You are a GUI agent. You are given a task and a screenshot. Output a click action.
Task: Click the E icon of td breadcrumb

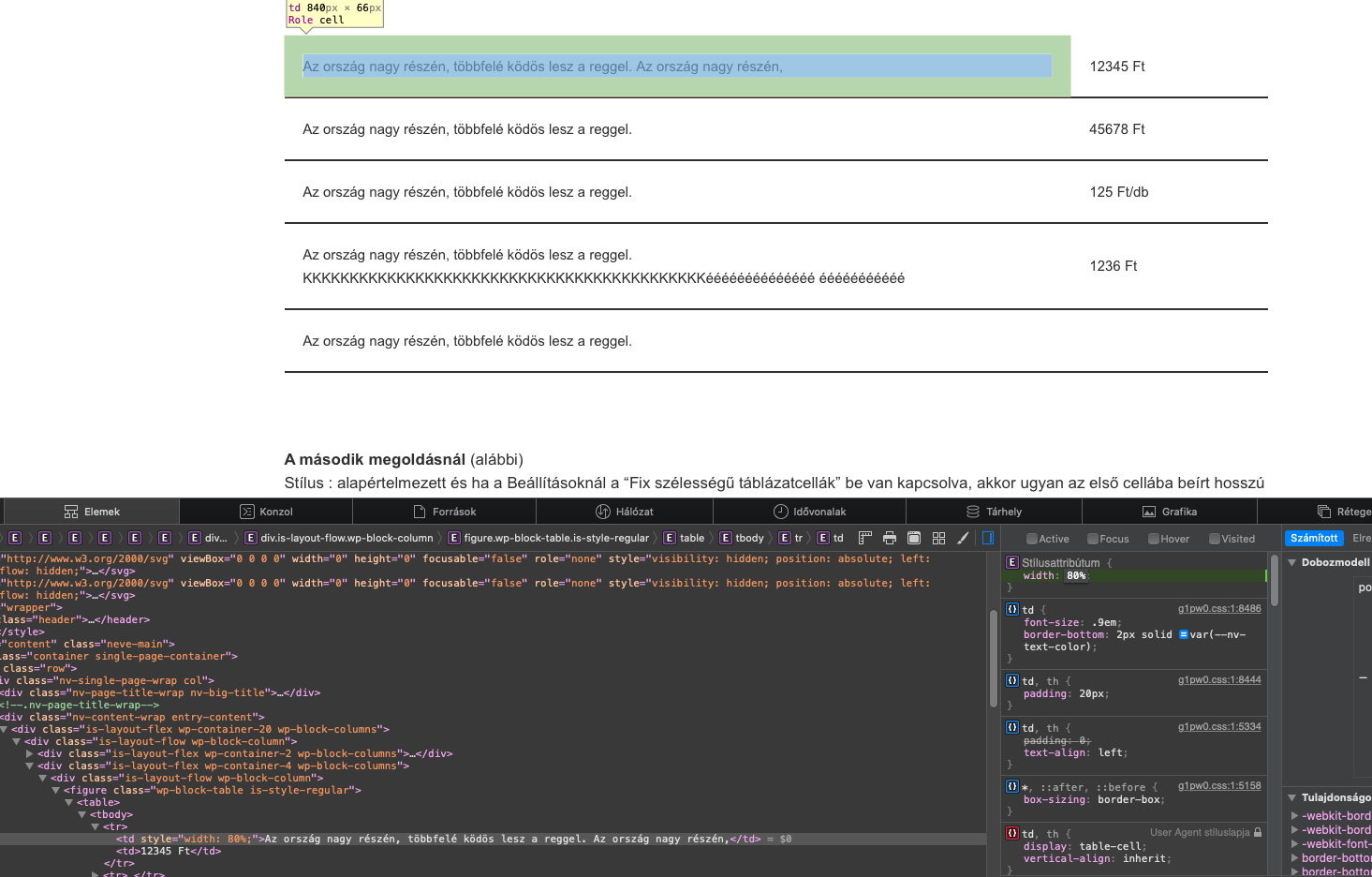823,538
